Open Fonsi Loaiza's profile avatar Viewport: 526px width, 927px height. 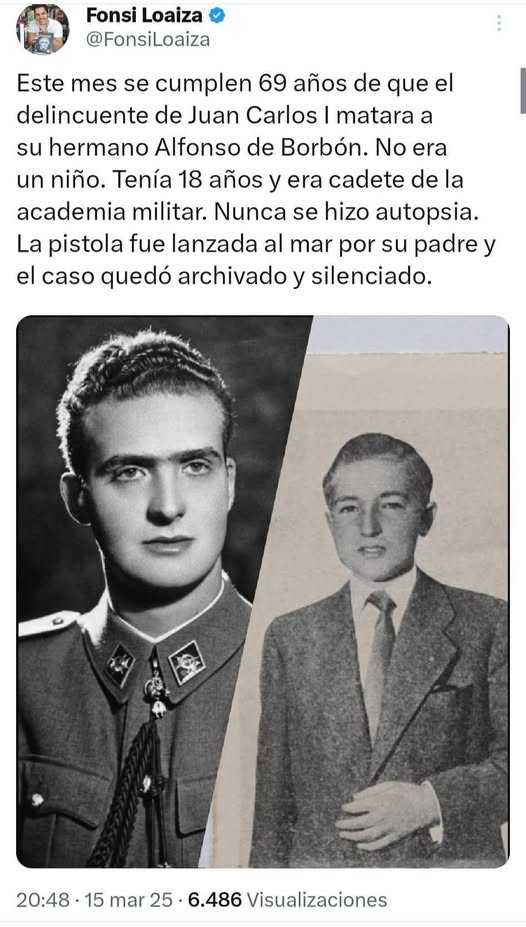(x=43, y=29)
